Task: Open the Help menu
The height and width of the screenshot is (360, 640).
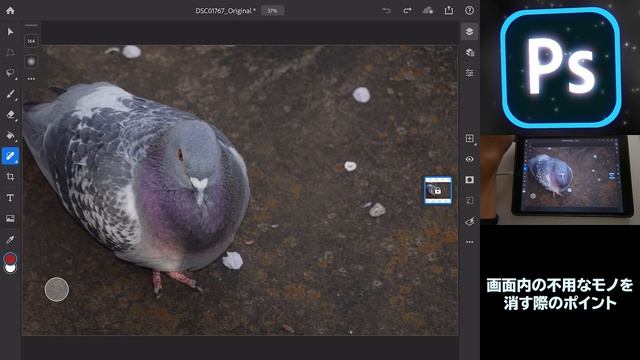Action: point(469,11)
